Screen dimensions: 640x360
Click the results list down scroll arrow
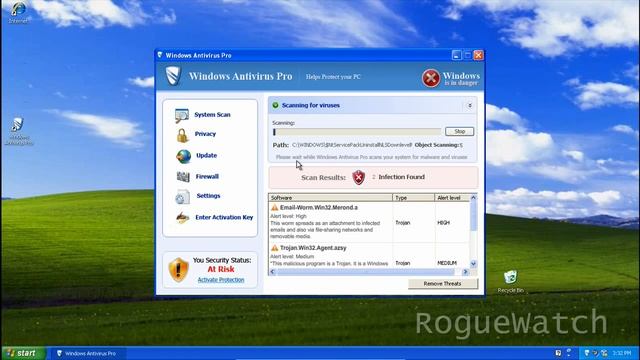click(473, 264)
